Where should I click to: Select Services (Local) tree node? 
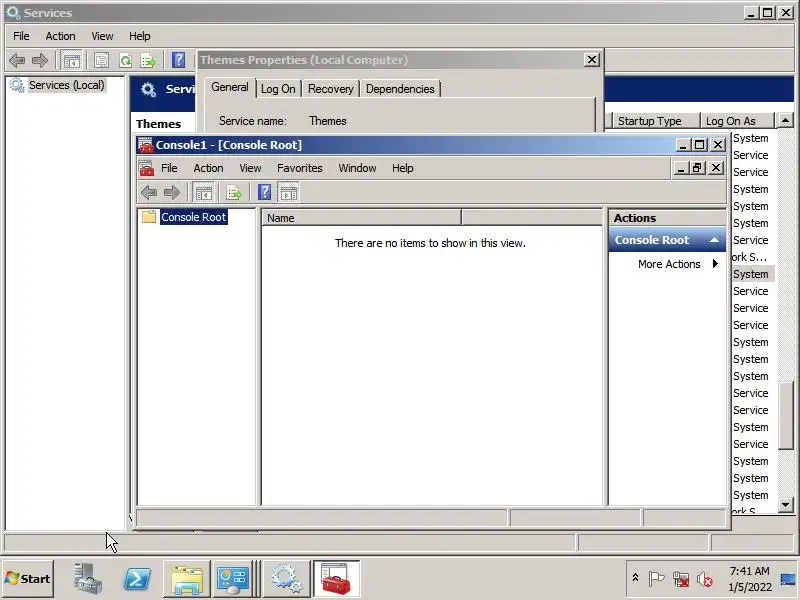click(x=66, y=85)
